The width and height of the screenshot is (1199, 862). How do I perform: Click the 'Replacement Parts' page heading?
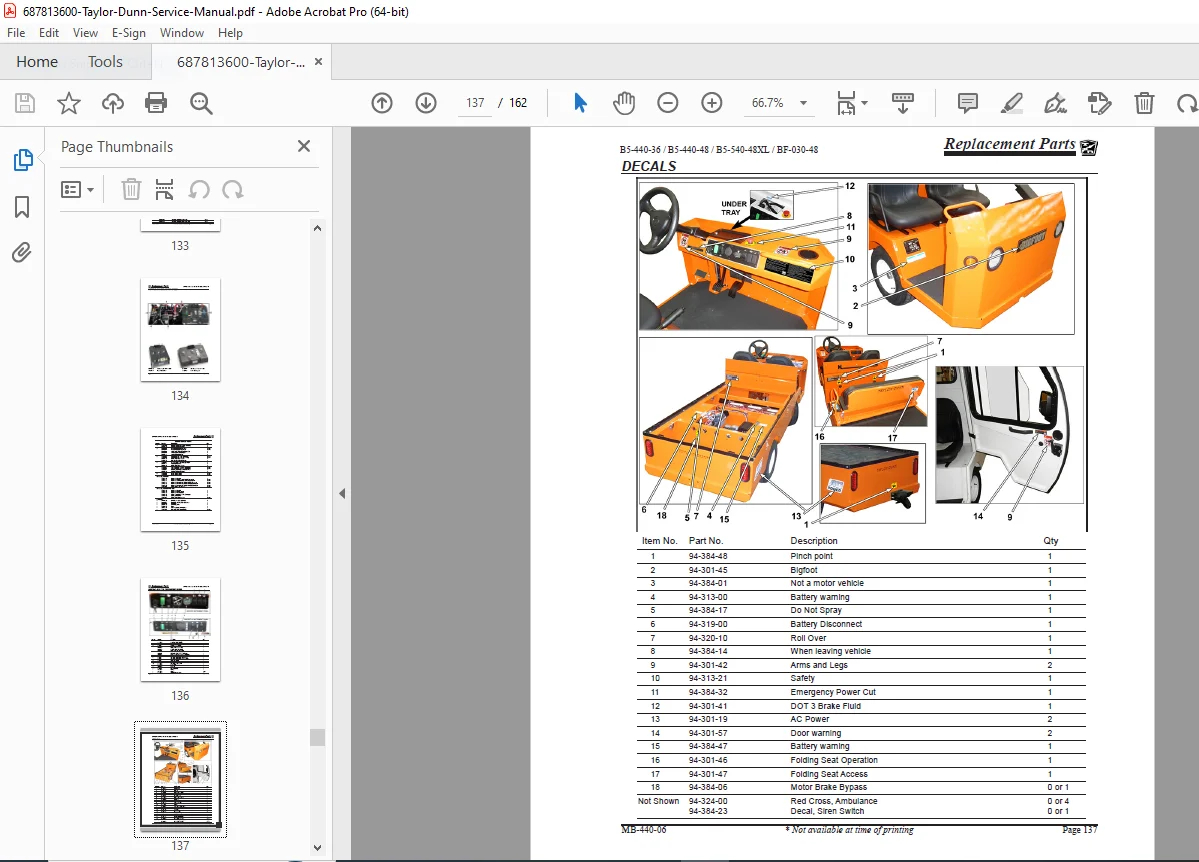click(1009, 144)
